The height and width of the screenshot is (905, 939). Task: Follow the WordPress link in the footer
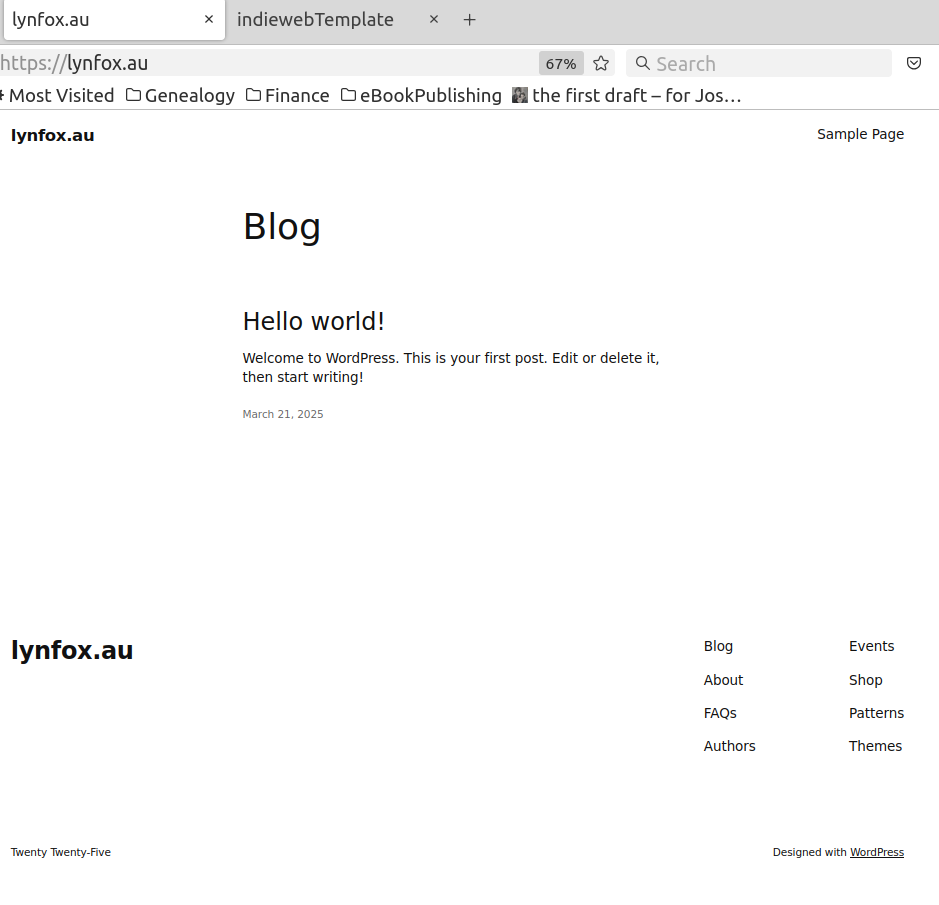click(x=877, y=852)
